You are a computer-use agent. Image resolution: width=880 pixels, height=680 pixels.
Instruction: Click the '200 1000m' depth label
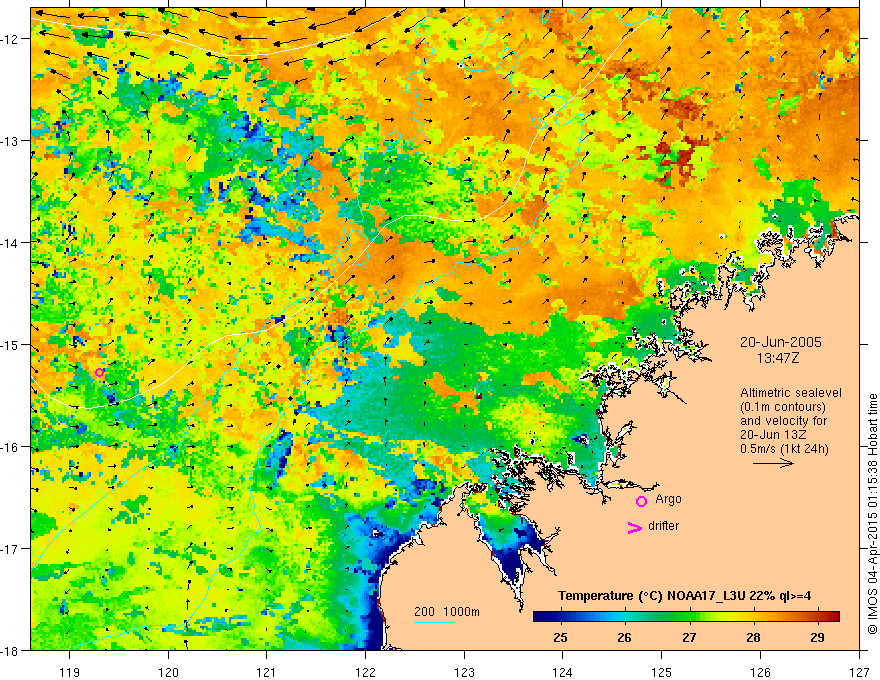click(x=447, y=612)
